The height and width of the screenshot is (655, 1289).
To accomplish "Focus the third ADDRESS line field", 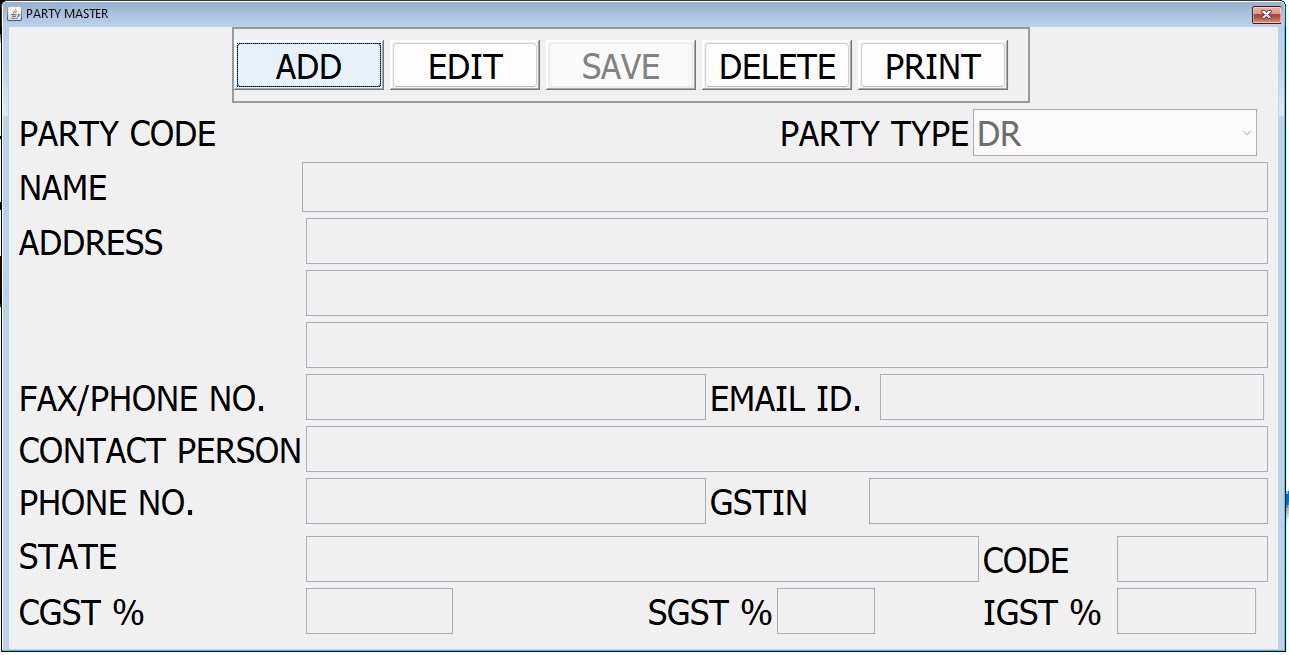I will [786, 345].
